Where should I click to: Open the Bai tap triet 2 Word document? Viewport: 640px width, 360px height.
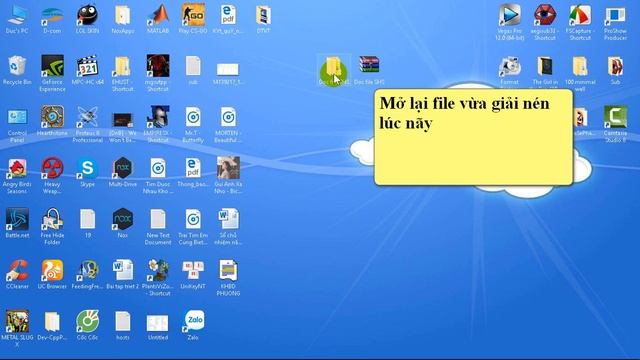pos(122,275)
